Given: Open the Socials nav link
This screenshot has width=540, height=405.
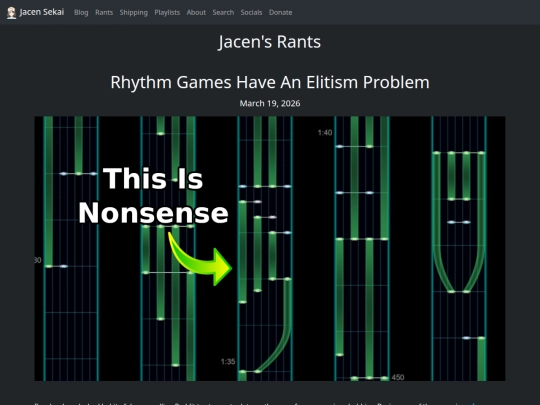Looking at the screenshot, I should coord(251,12).
